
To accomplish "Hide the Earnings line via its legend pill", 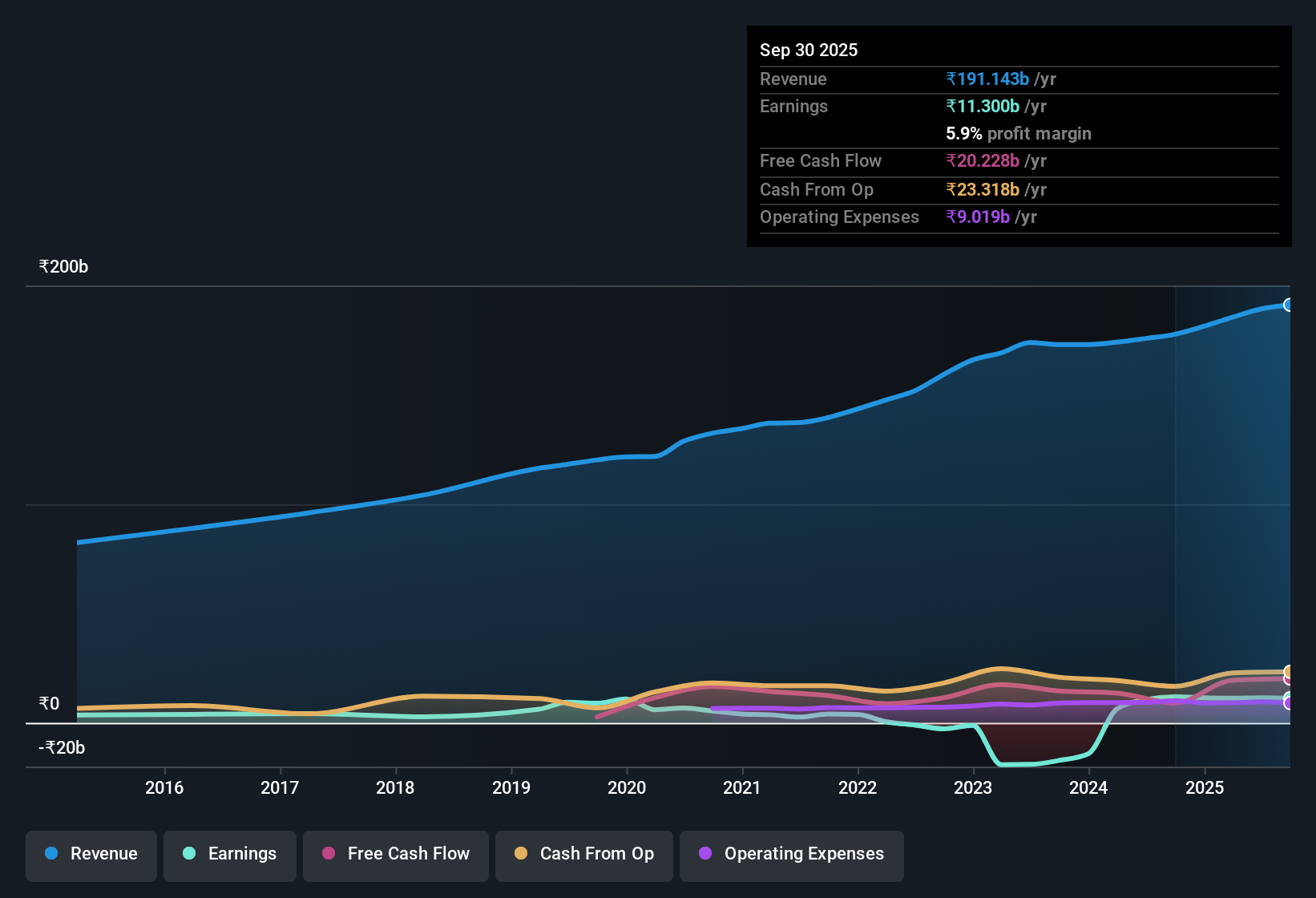I will click(229, 854).
